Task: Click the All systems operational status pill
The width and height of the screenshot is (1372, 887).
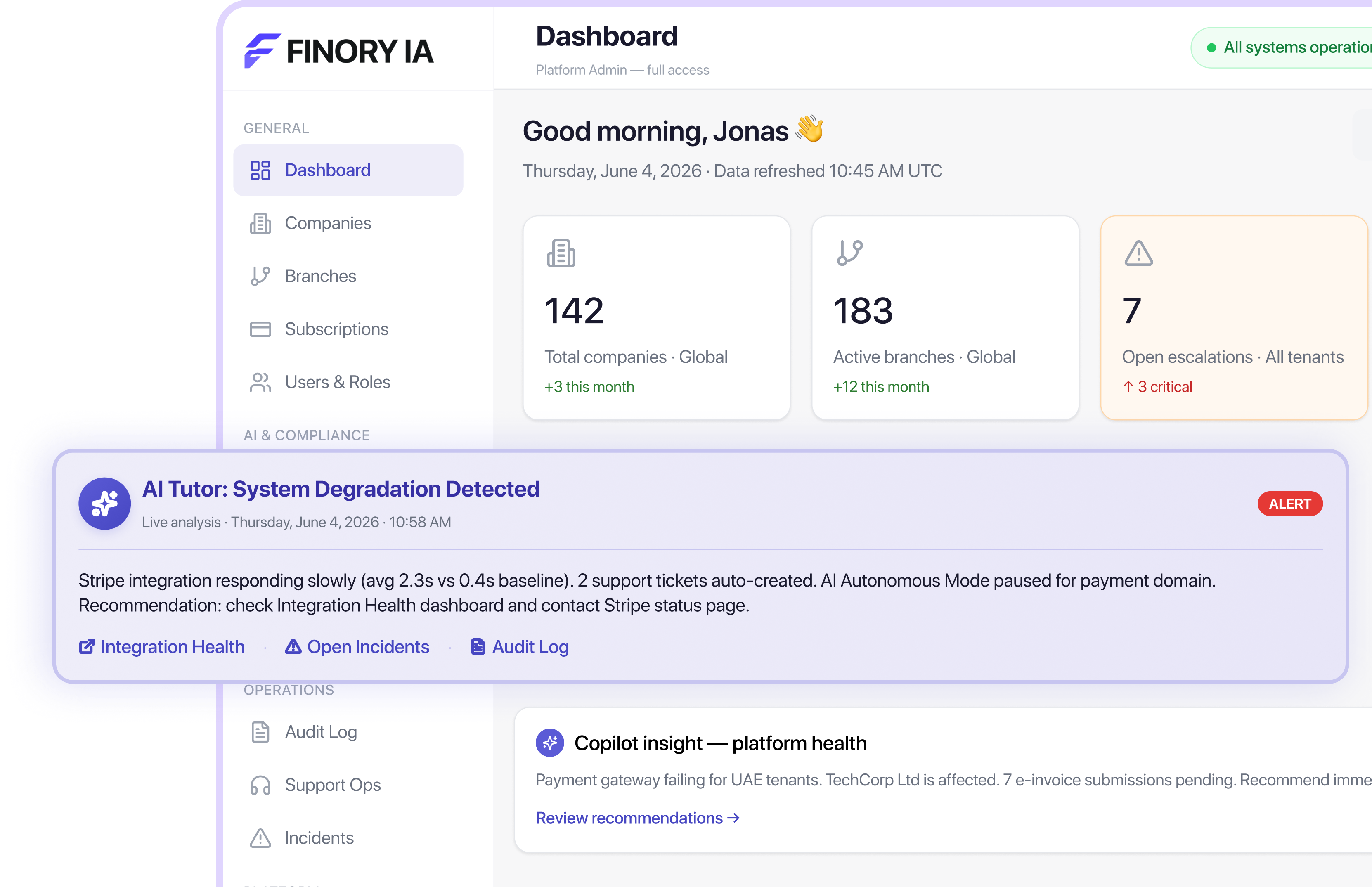Action: pyautogui.click(x=1282, y=47)
